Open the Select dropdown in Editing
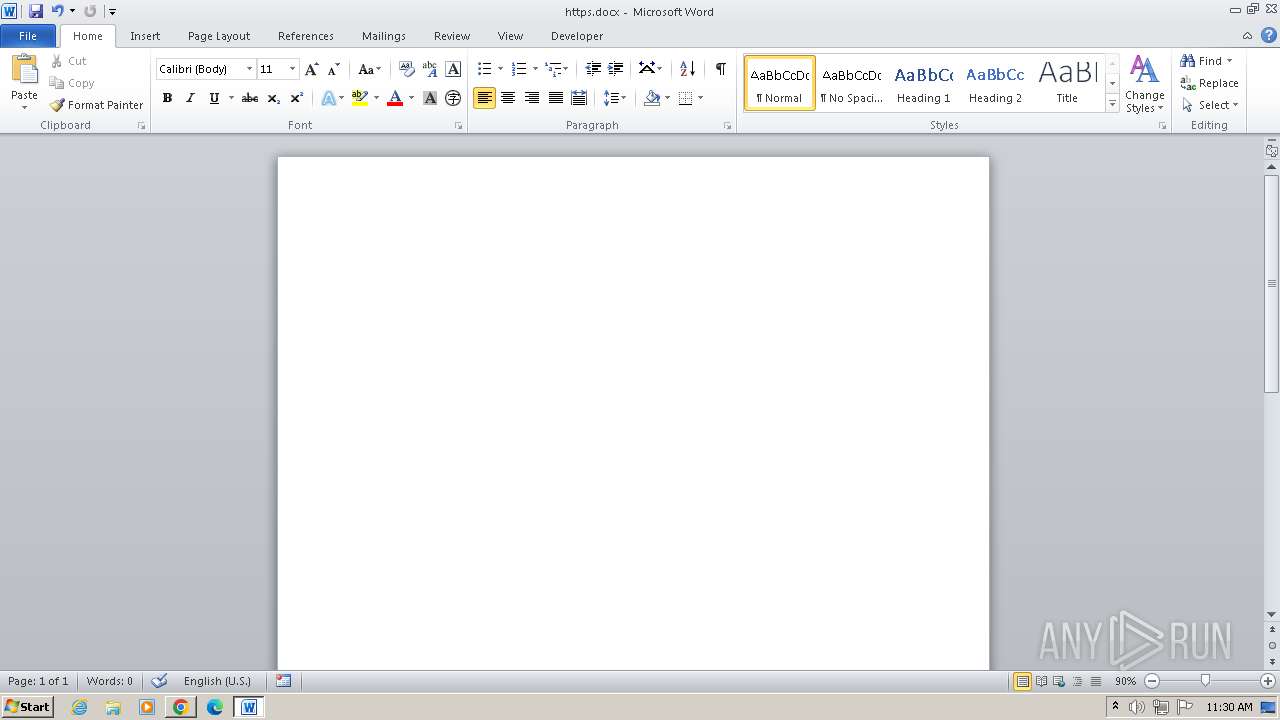This screenshot has width=1280, height=720. tap(1210, 105)
